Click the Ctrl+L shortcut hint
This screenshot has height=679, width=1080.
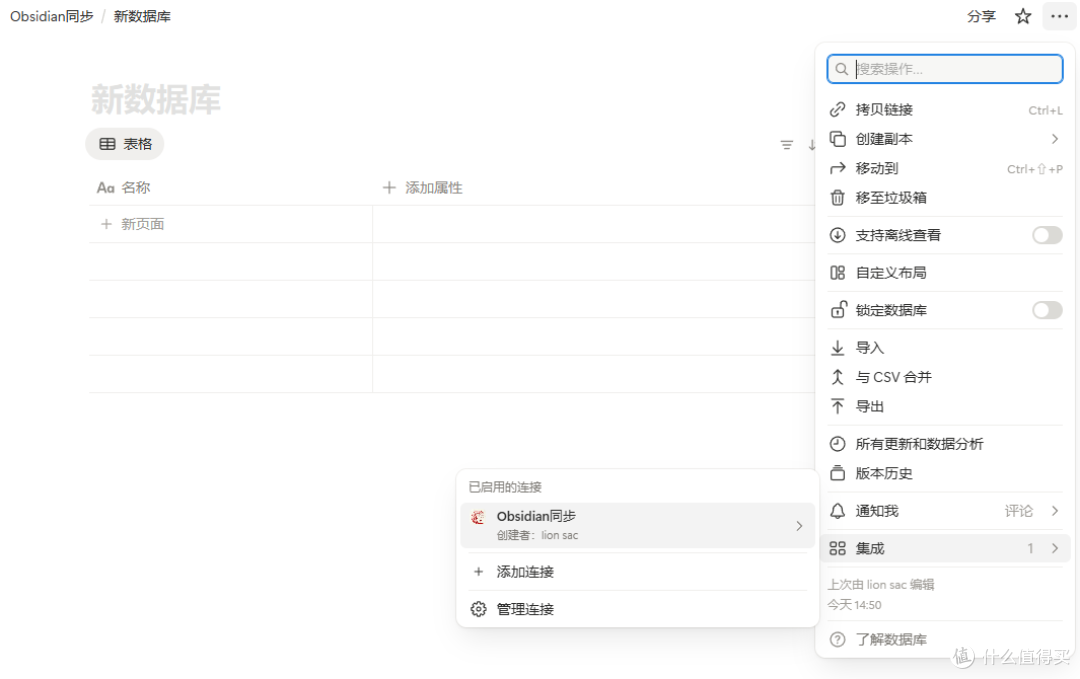coord(1045,110)
